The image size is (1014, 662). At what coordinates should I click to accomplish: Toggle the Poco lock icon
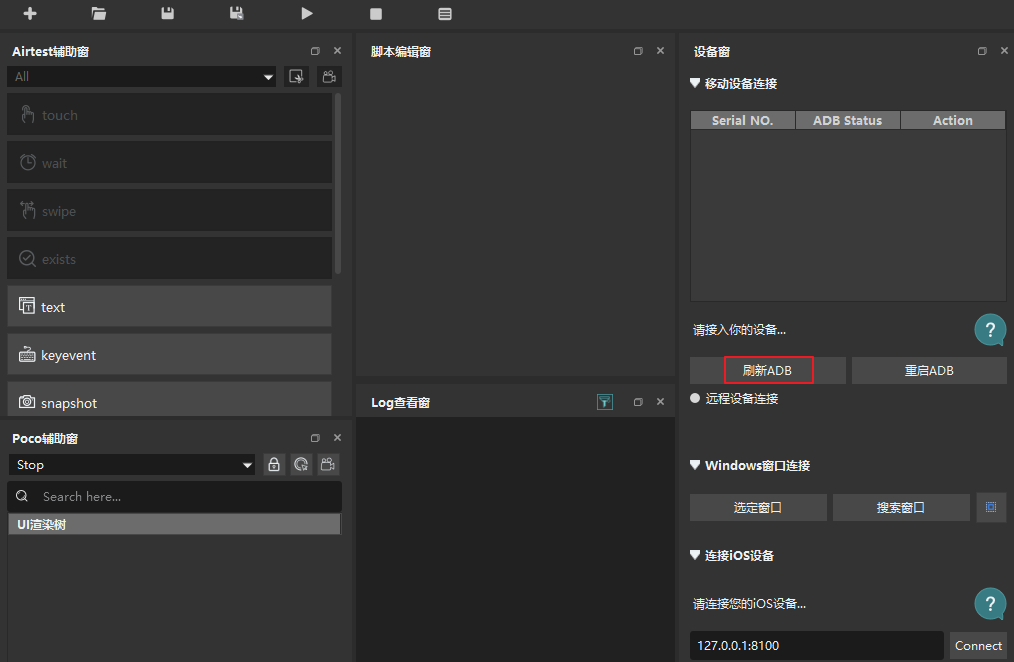[274, 464]
